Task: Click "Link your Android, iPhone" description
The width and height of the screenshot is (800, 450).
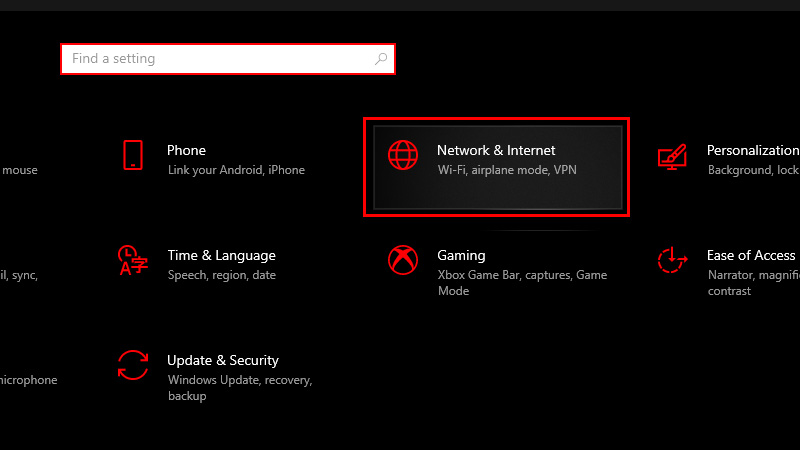Action: pos(236,170)
